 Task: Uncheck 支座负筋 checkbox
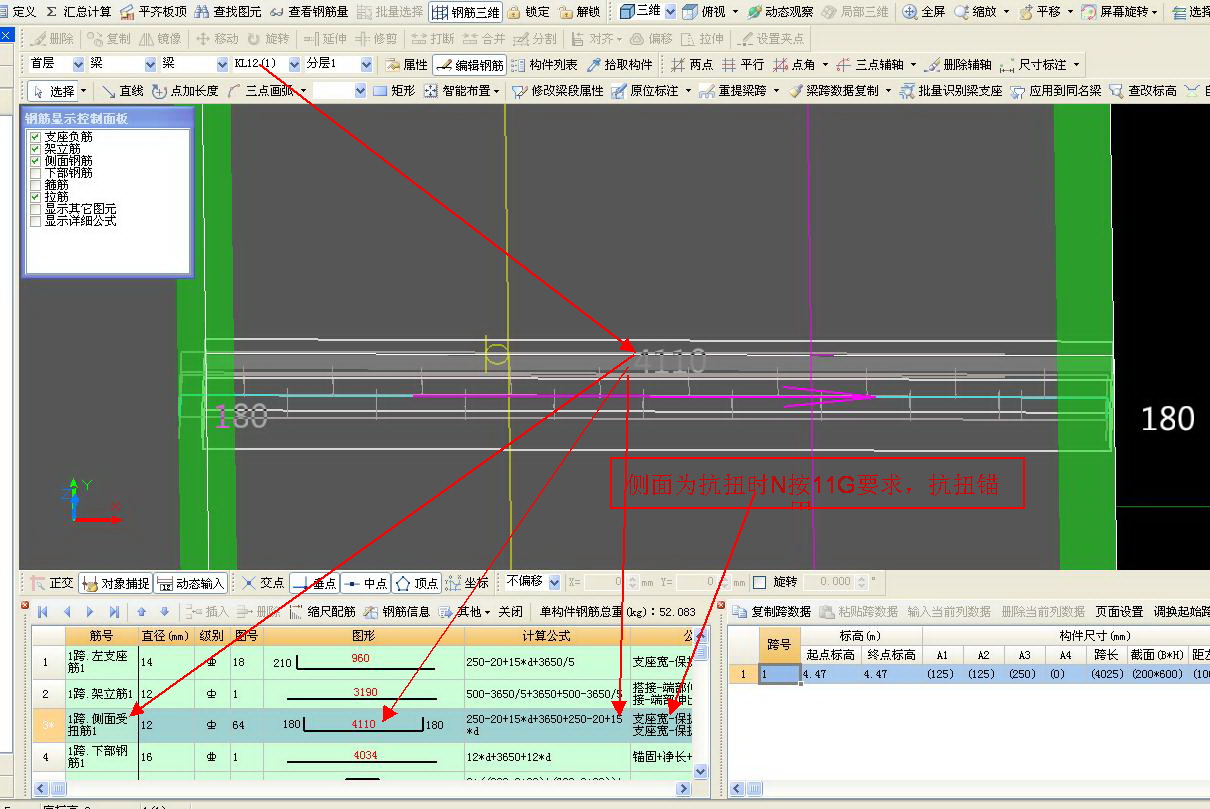coord(36,137)
